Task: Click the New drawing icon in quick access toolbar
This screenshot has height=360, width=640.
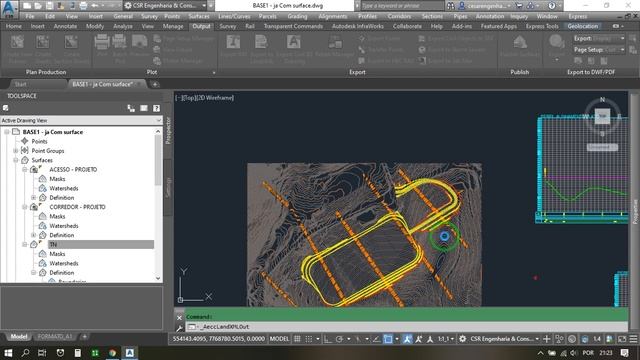Action: point(27,6)
